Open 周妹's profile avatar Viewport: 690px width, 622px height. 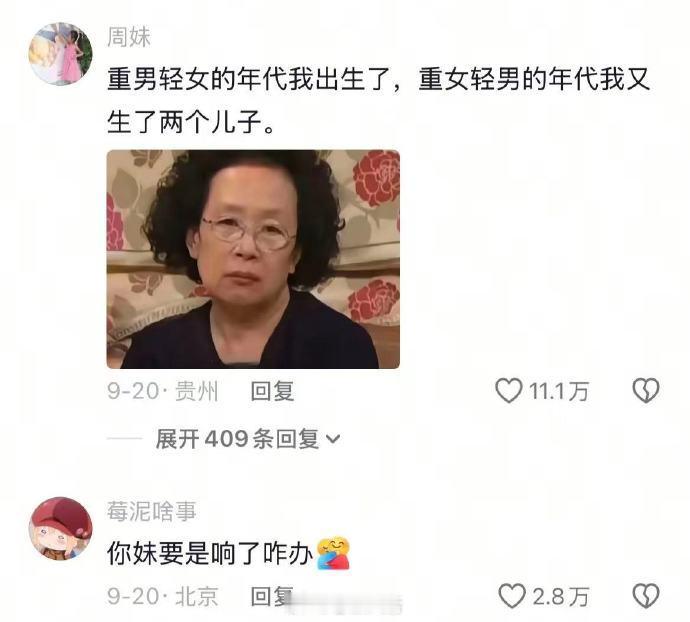click(x=61, y=54)
